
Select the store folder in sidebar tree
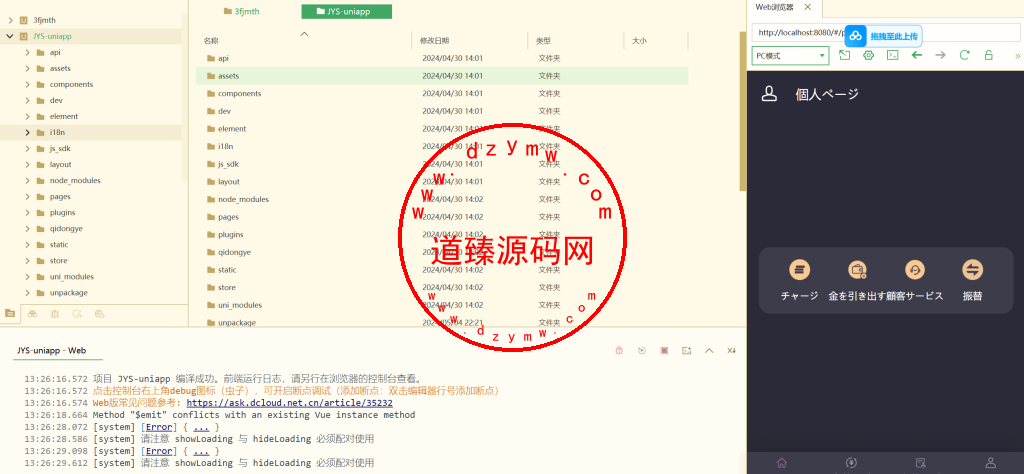59,261
